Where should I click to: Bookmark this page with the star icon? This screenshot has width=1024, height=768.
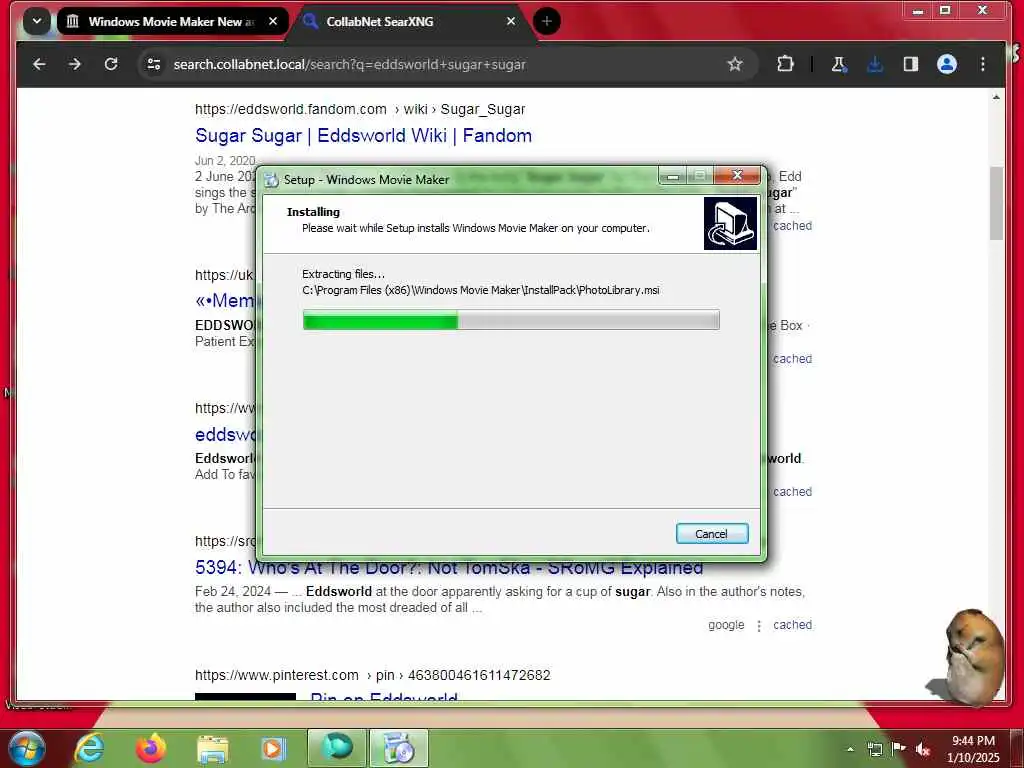(x=735, y=64)
